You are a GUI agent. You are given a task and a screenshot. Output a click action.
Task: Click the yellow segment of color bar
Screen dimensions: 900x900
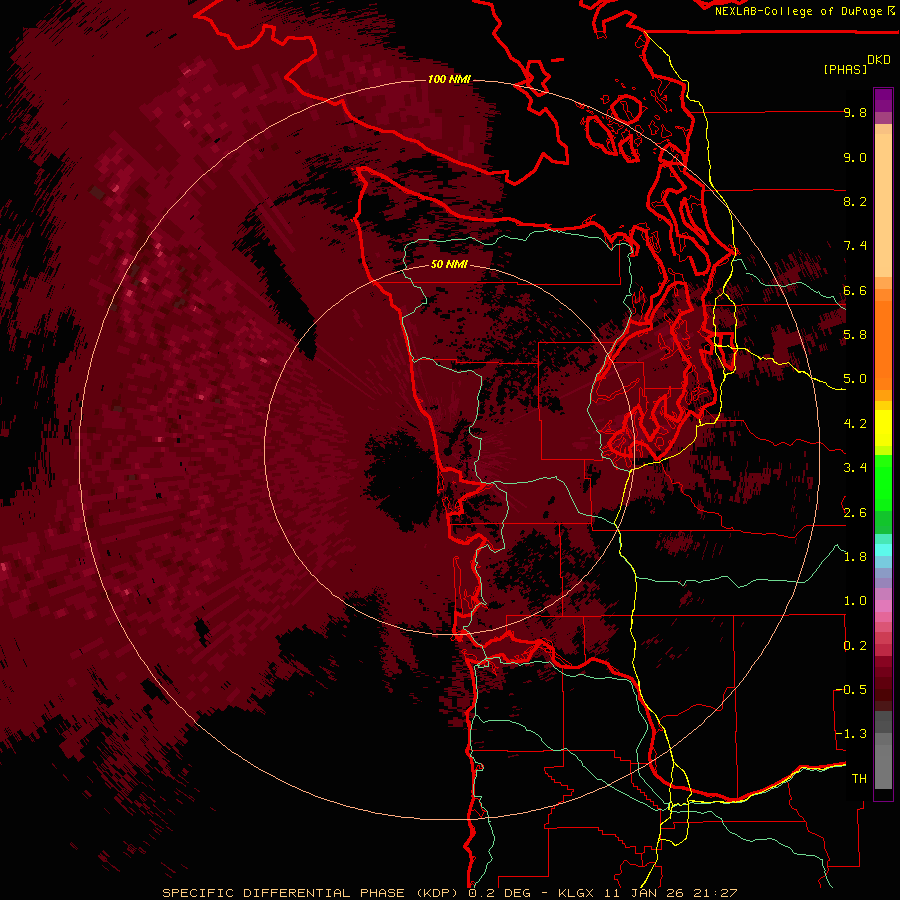click(883, 428)
